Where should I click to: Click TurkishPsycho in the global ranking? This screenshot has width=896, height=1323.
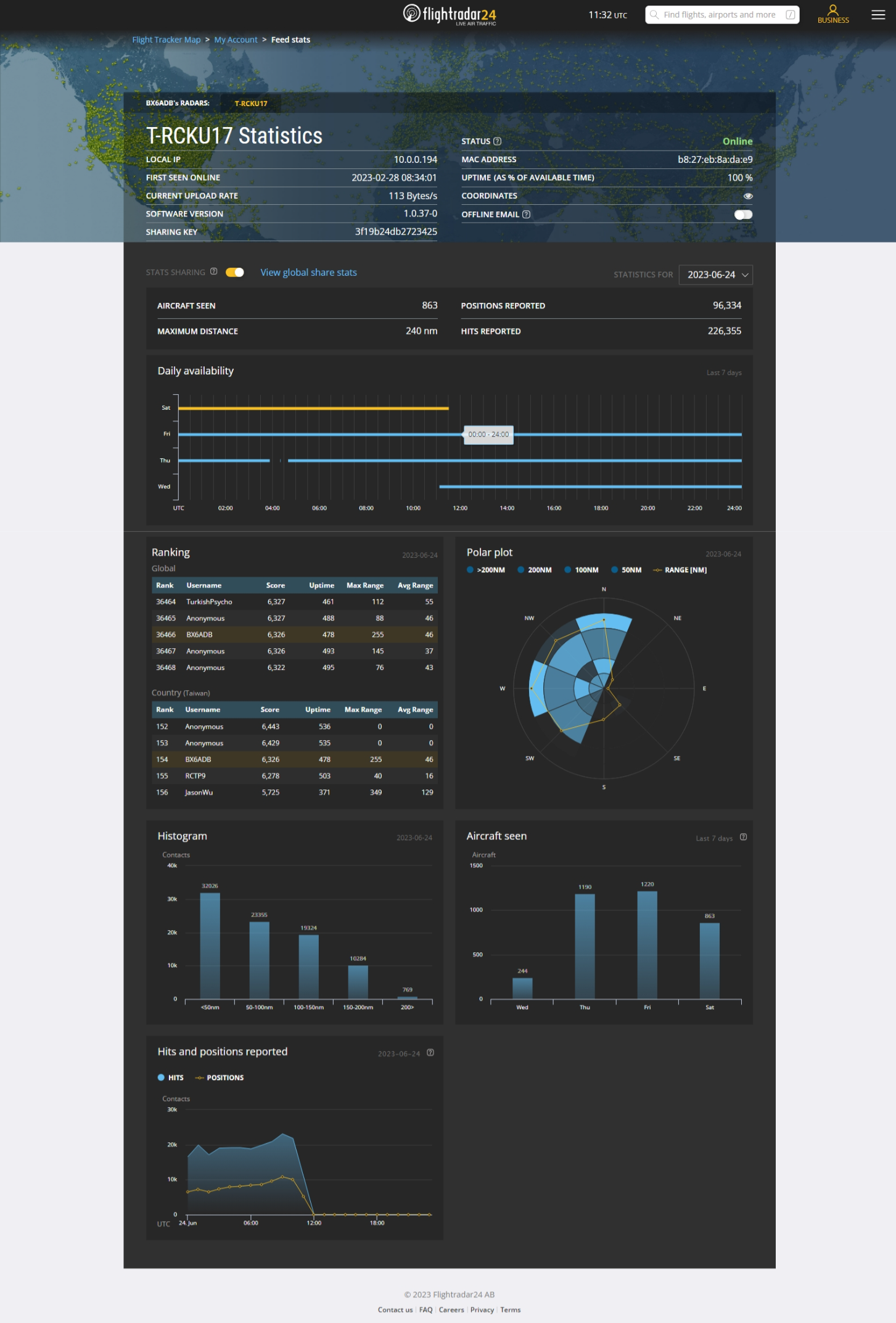pos(209,602)
